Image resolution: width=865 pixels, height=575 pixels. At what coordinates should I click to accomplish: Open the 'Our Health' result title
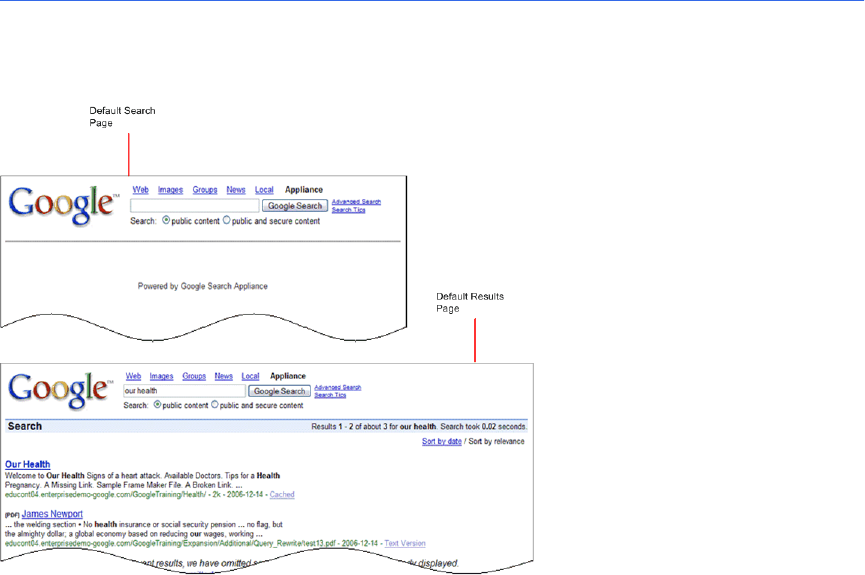coord(27,464)
